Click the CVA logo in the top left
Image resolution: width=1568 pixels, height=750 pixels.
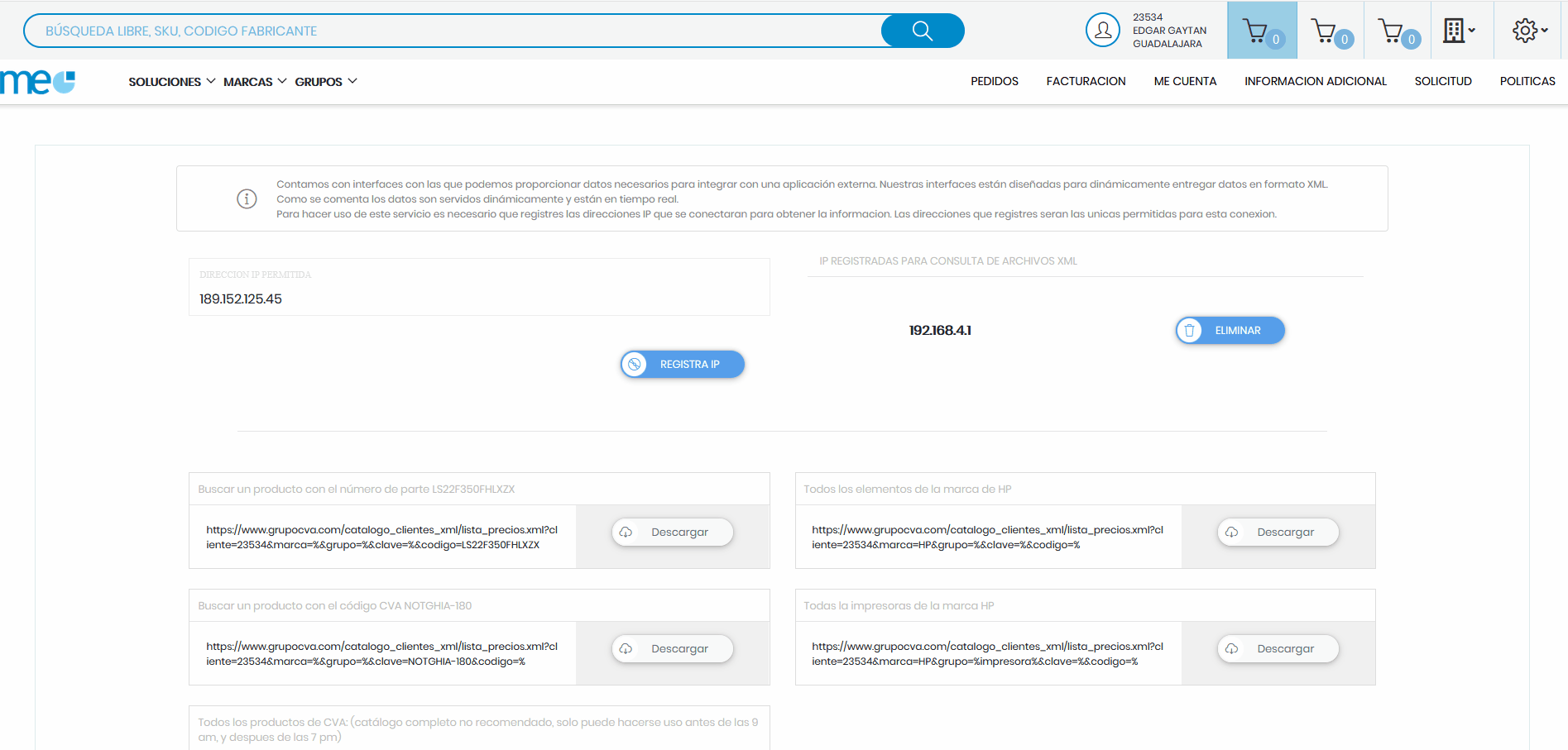(36, 81)
